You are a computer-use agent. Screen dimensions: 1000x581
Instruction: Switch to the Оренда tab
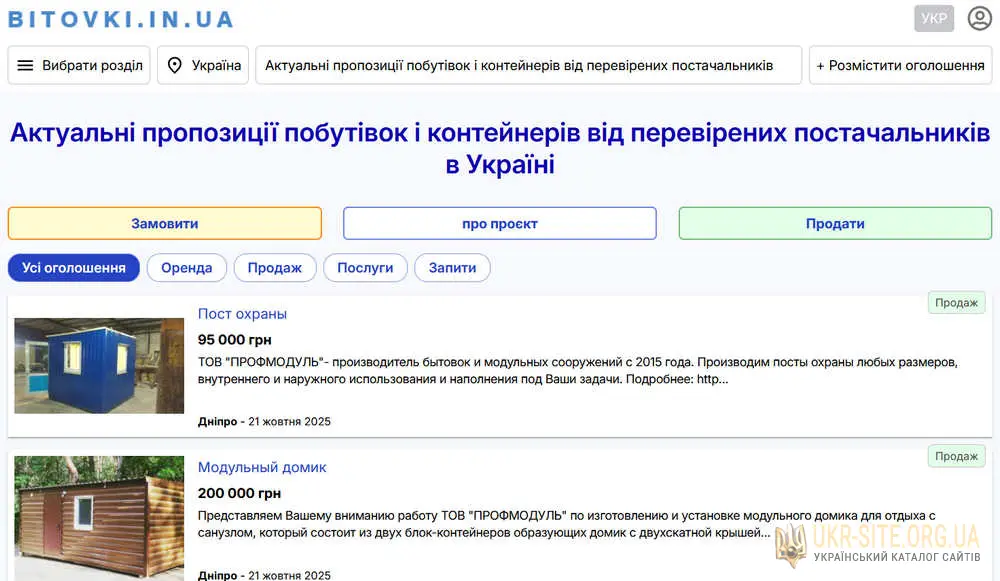coord(187,268)
